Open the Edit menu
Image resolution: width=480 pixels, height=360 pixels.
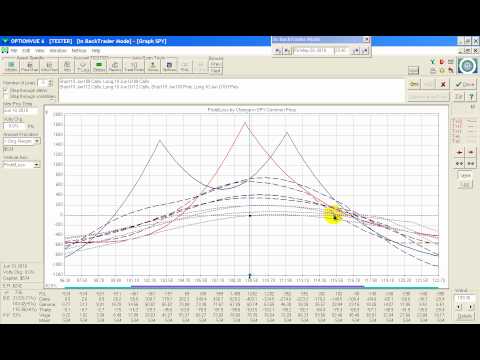(26, 51)
